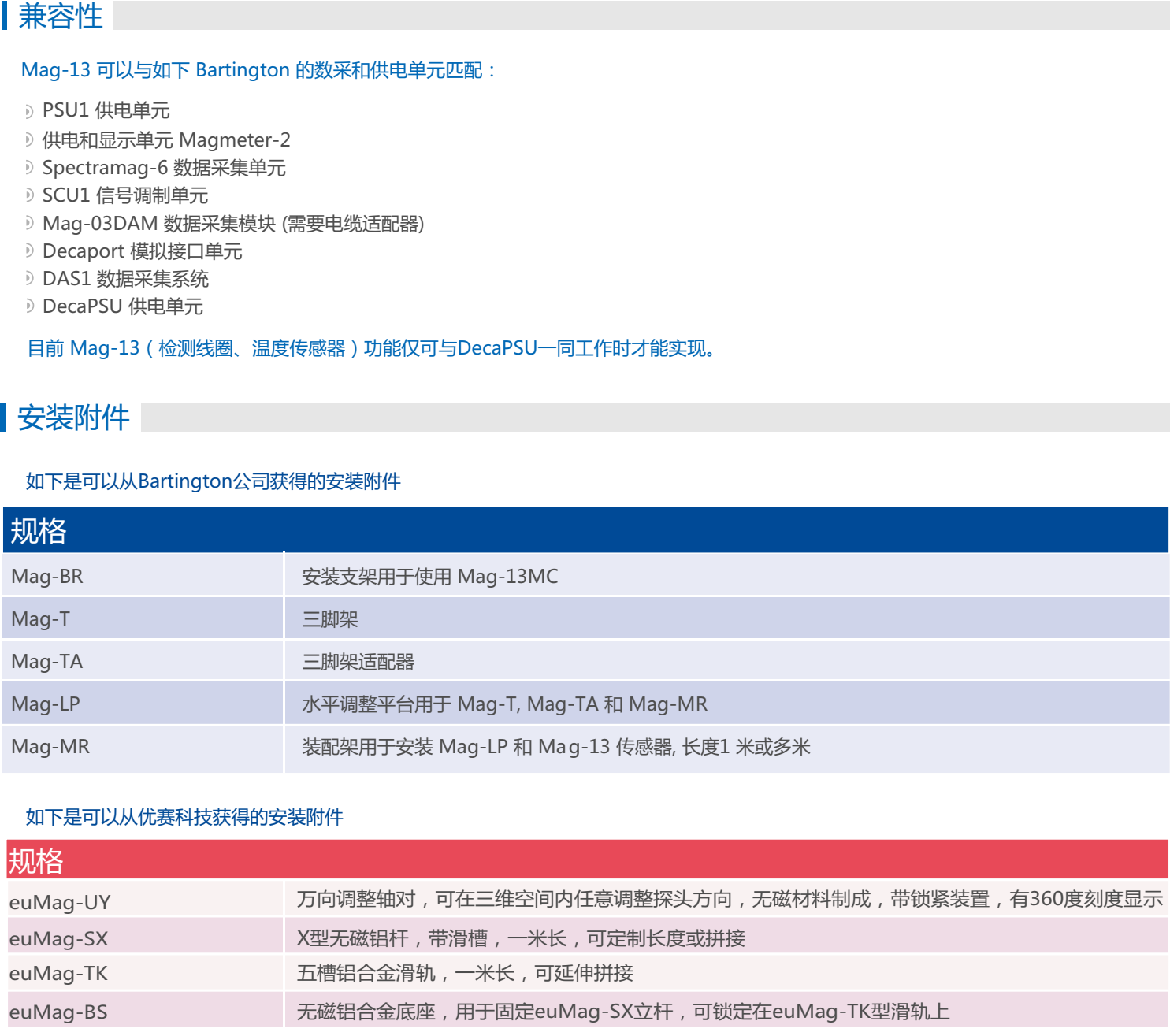The image size is (1170, 1036).
Task: Click the blue 规格 table header
Action: [x=585, y=530]
